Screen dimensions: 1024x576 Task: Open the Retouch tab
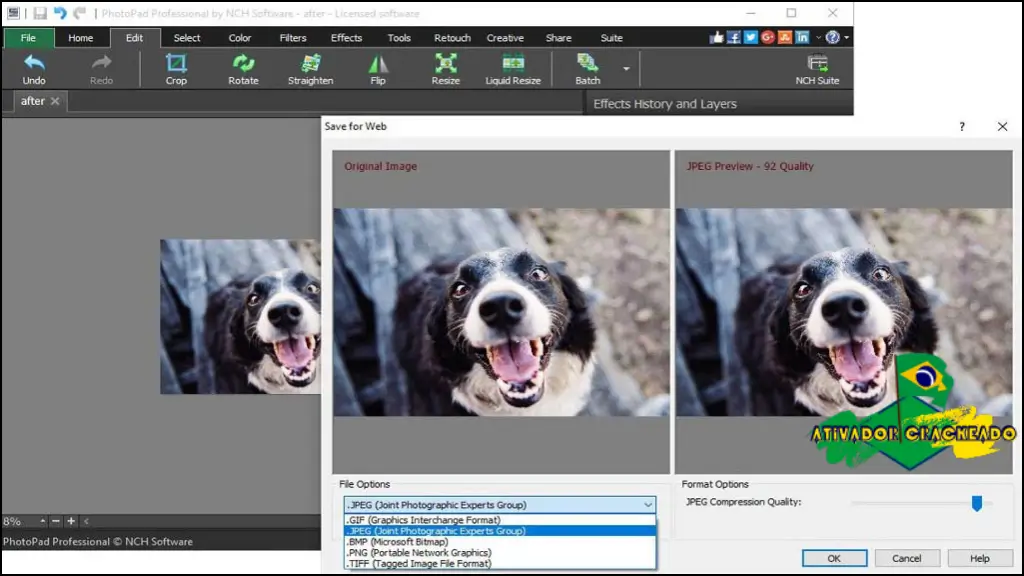pyautogui.click(x=452, y=38)
